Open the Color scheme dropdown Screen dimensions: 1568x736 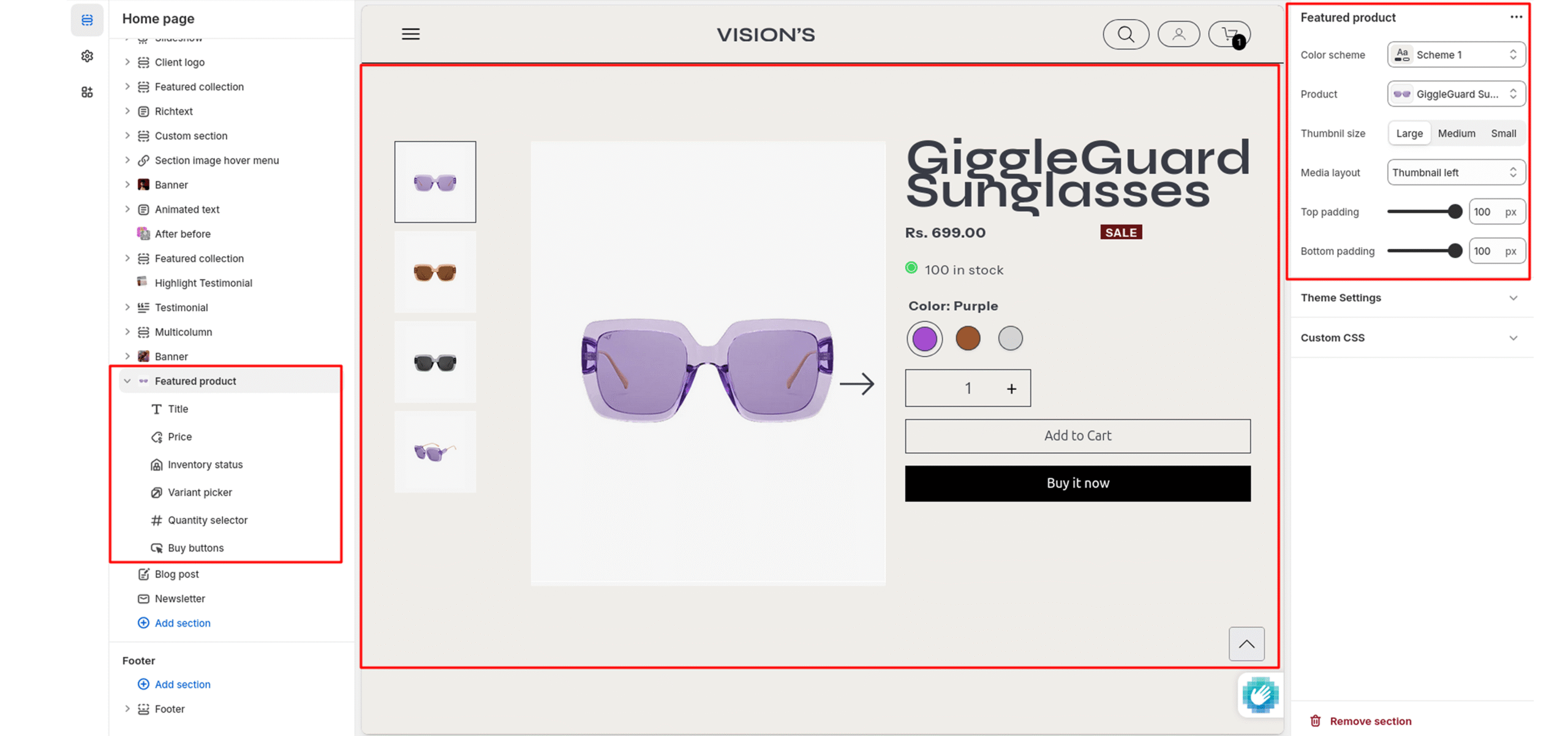(x=1455, y=55)
